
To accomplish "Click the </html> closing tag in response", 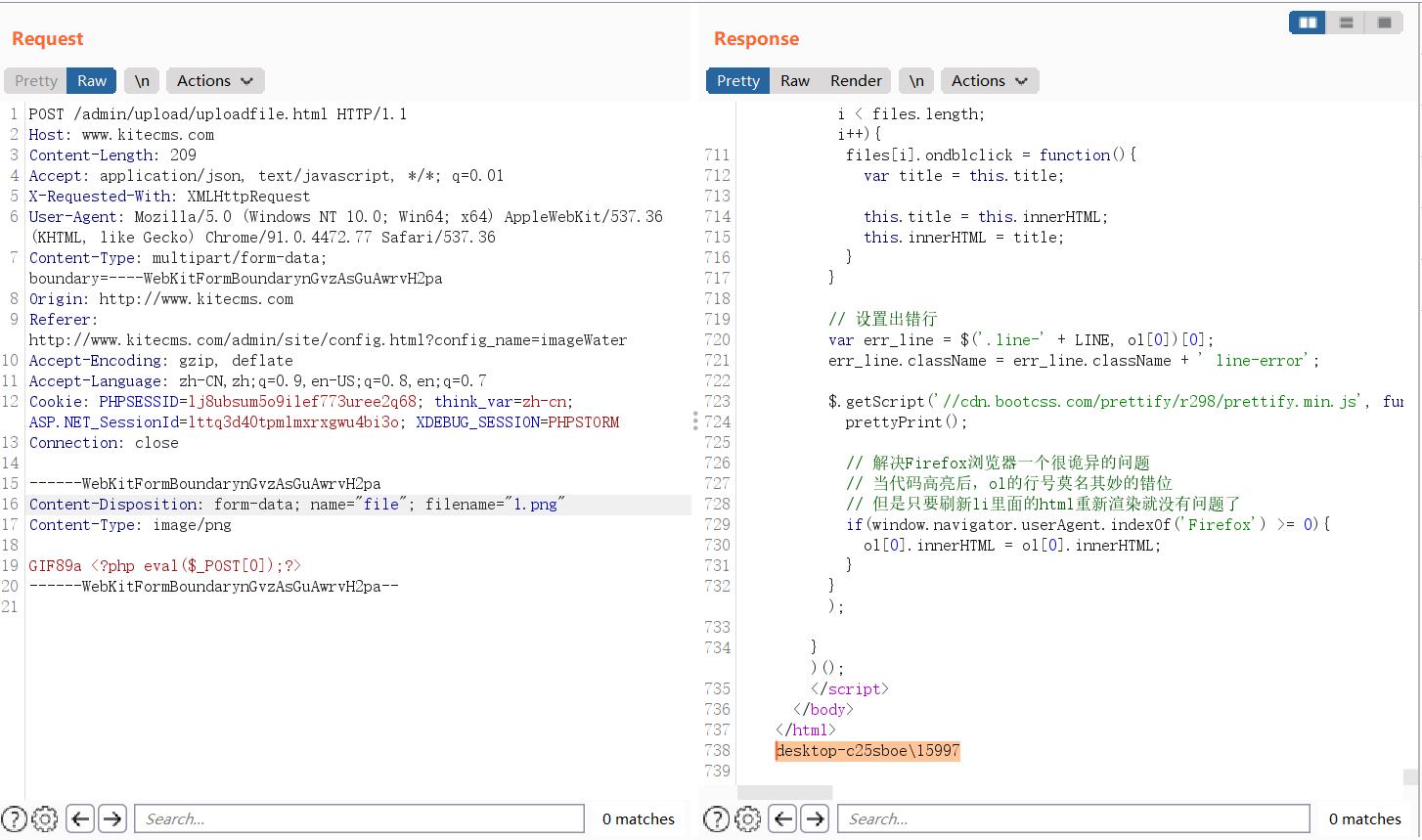I will coord(806,729).
